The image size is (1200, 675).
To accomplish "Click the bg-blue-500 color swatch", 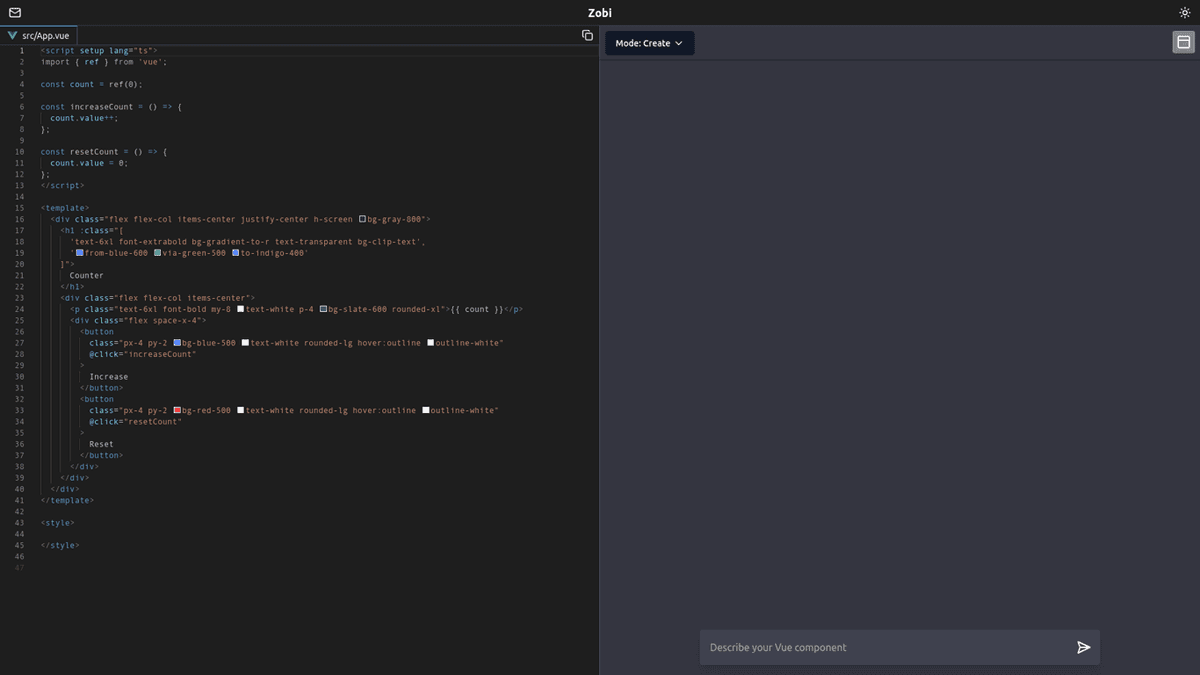I will [177, 343].
